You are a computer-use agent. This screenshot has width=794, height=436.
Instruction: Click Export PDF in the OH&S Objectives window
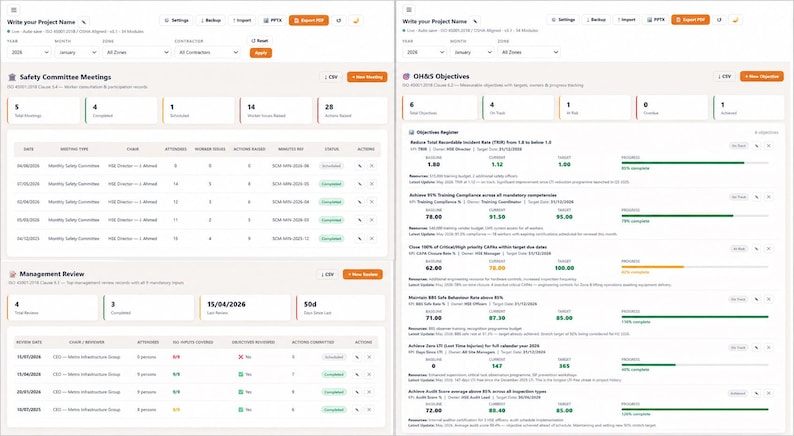[x=691, y=20]
